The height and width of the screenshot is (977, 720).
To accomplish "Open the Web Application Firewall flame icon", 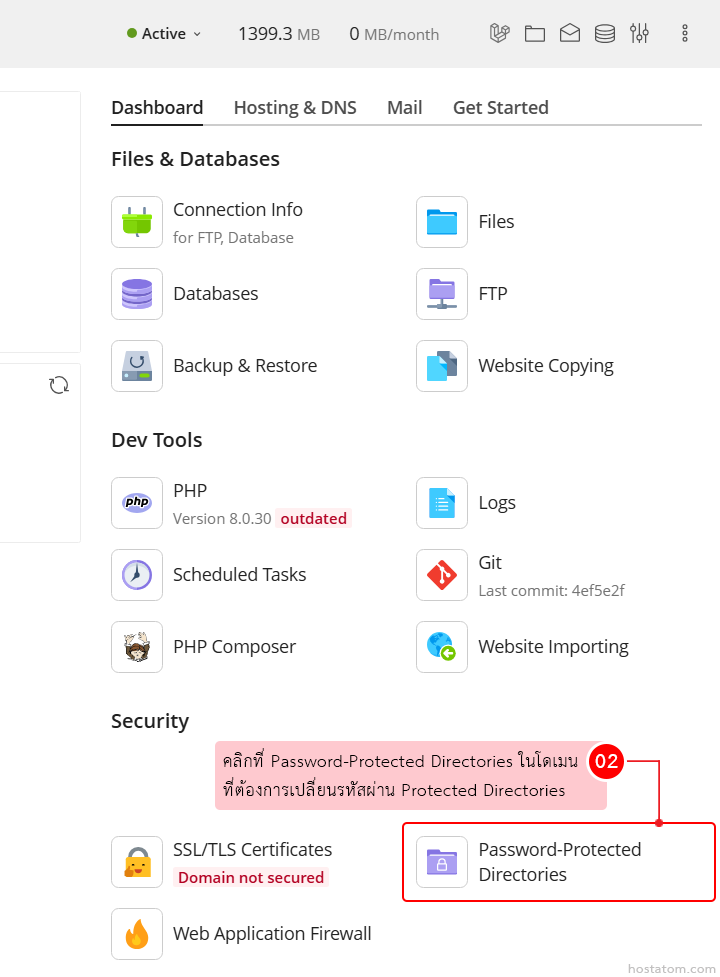I will (x=137, y=934).
